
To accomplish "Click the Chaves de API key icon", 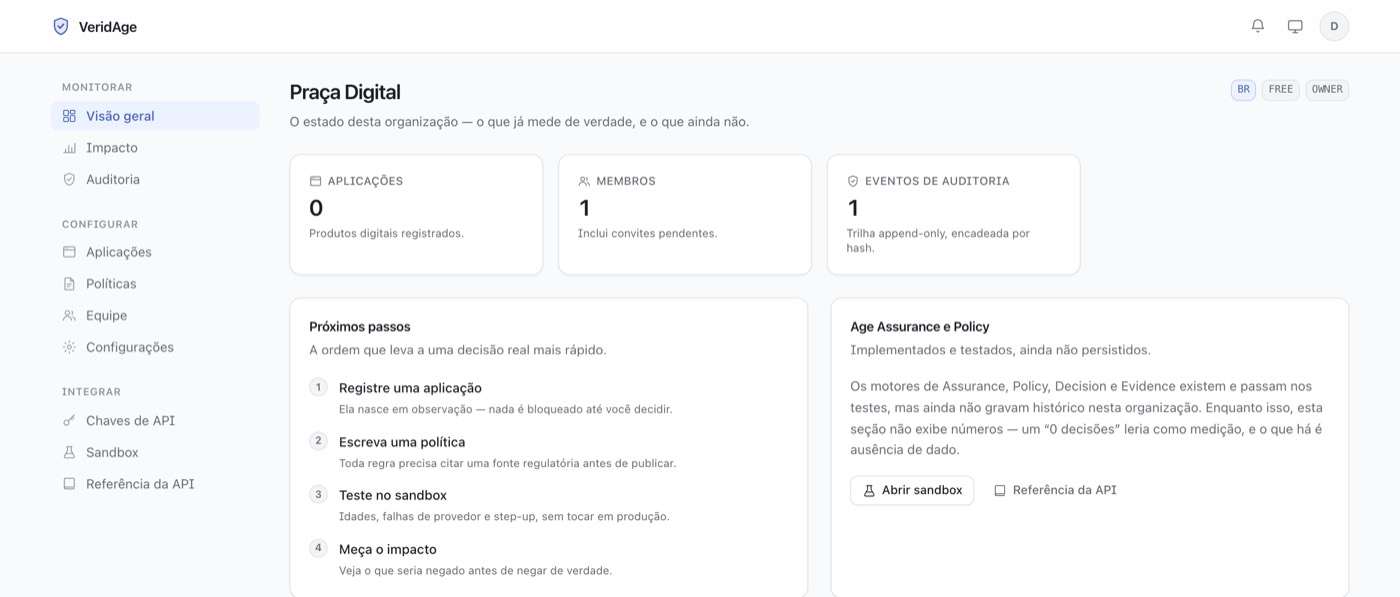I will [69, 421].
